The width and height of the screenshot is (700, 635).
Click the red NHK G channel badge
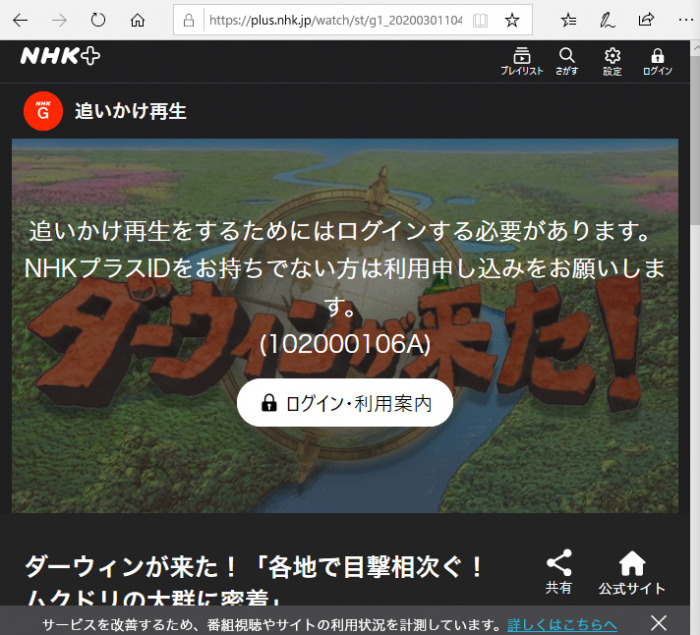pyautogui.click(x=43, y=111)
